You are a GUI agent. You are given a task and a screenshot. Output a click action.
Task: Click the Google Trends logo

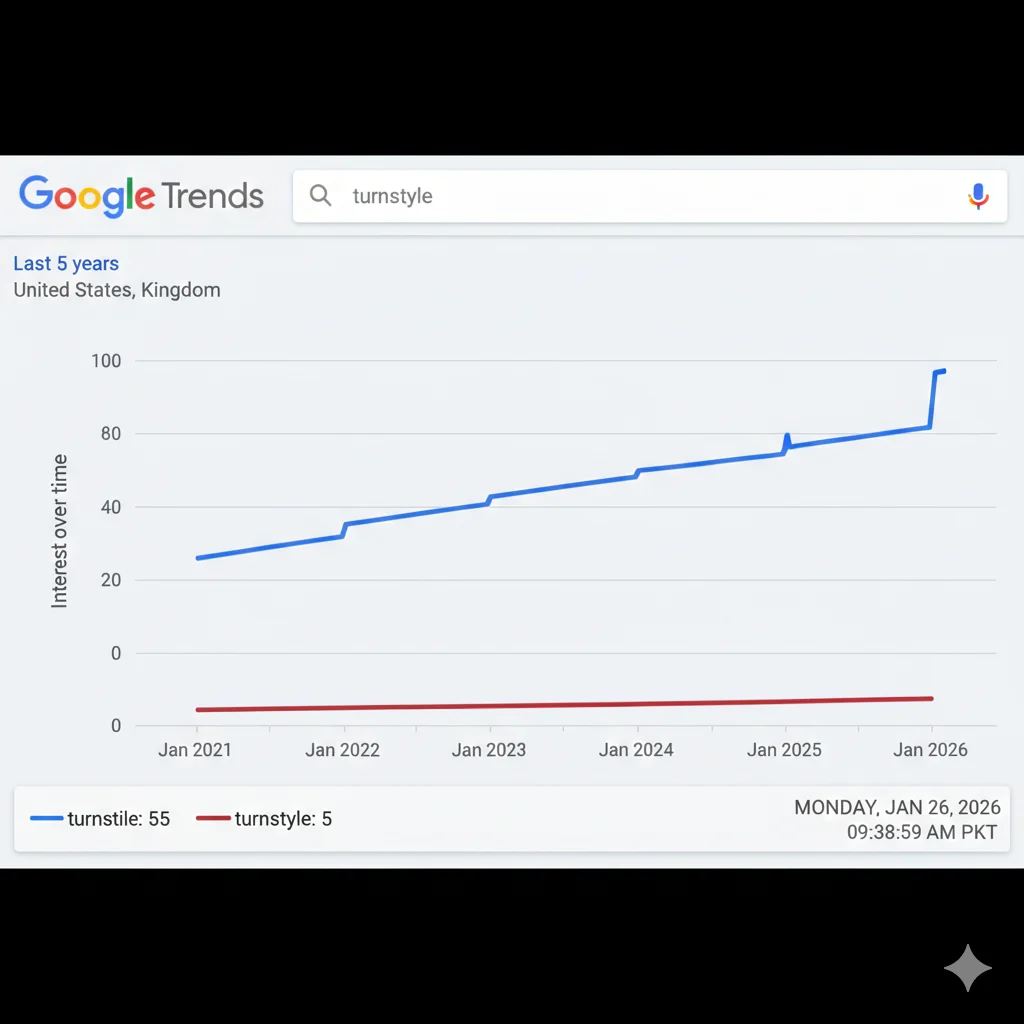(141, 196)
